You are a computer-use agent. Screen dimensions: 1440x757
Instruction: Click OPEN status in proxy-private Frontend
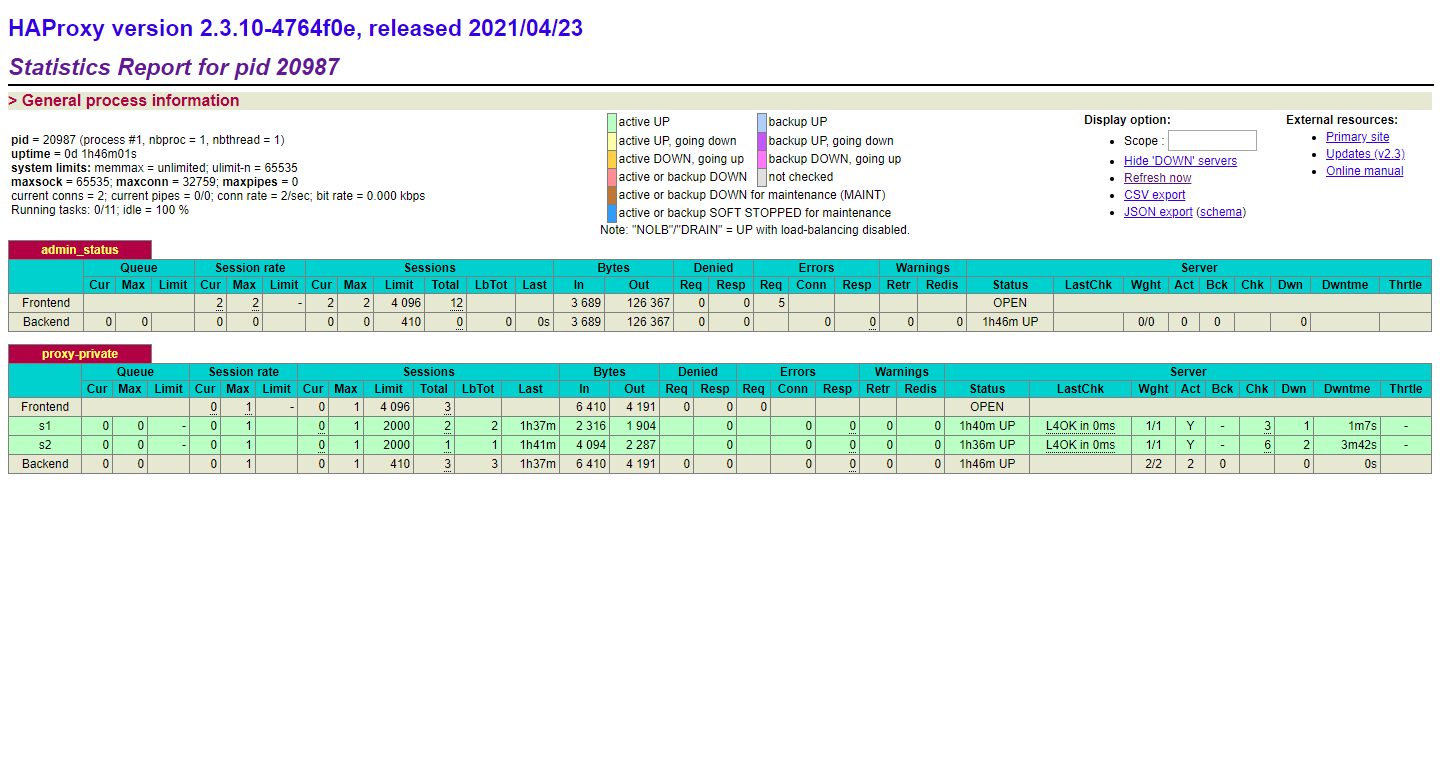[x=987, y=407]
